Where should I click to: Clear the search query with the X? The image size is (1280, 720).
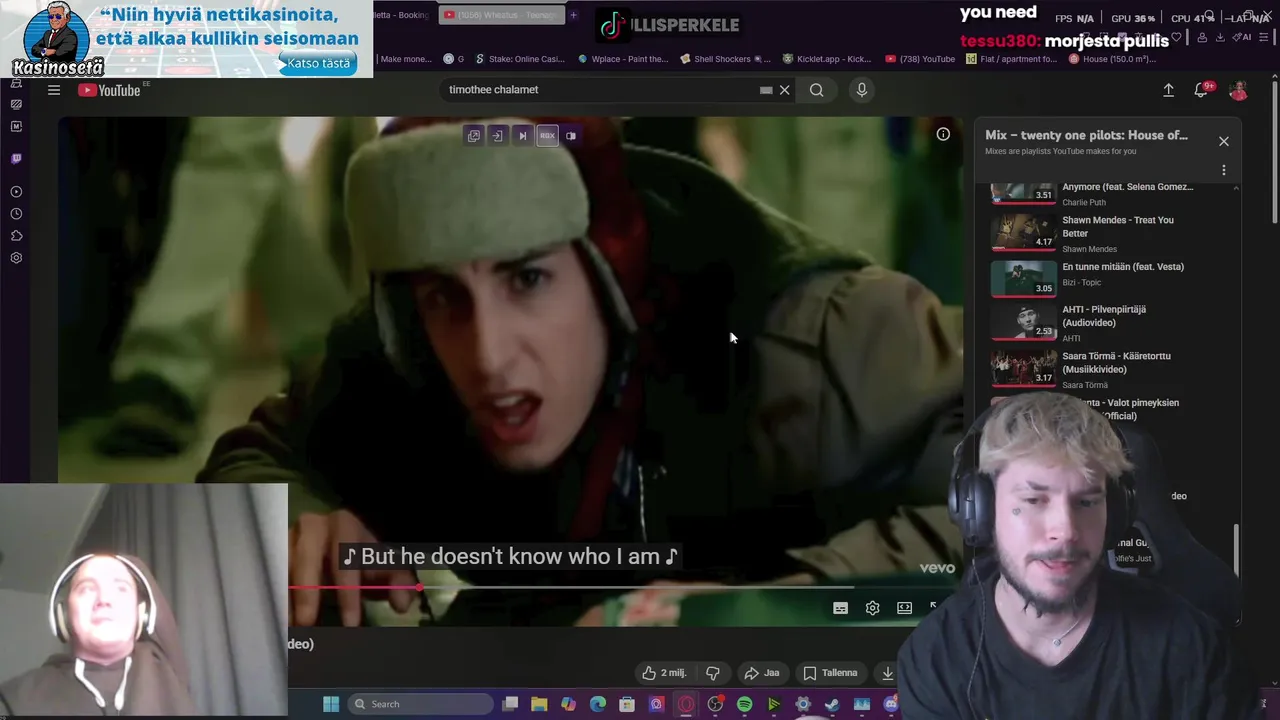(785, 90)
